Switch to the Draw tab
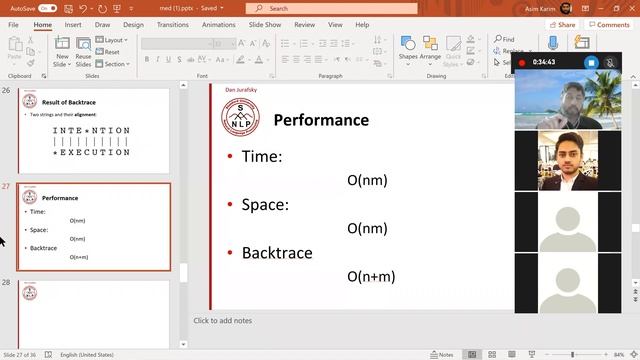The height and width of the screenshot is (360, 640). (x=102, y=24)
